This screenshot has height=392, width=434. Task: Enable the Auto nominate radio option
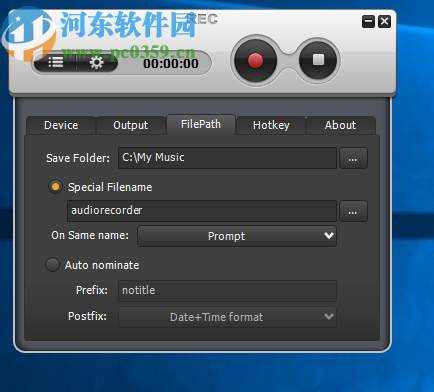click(52, 265)
